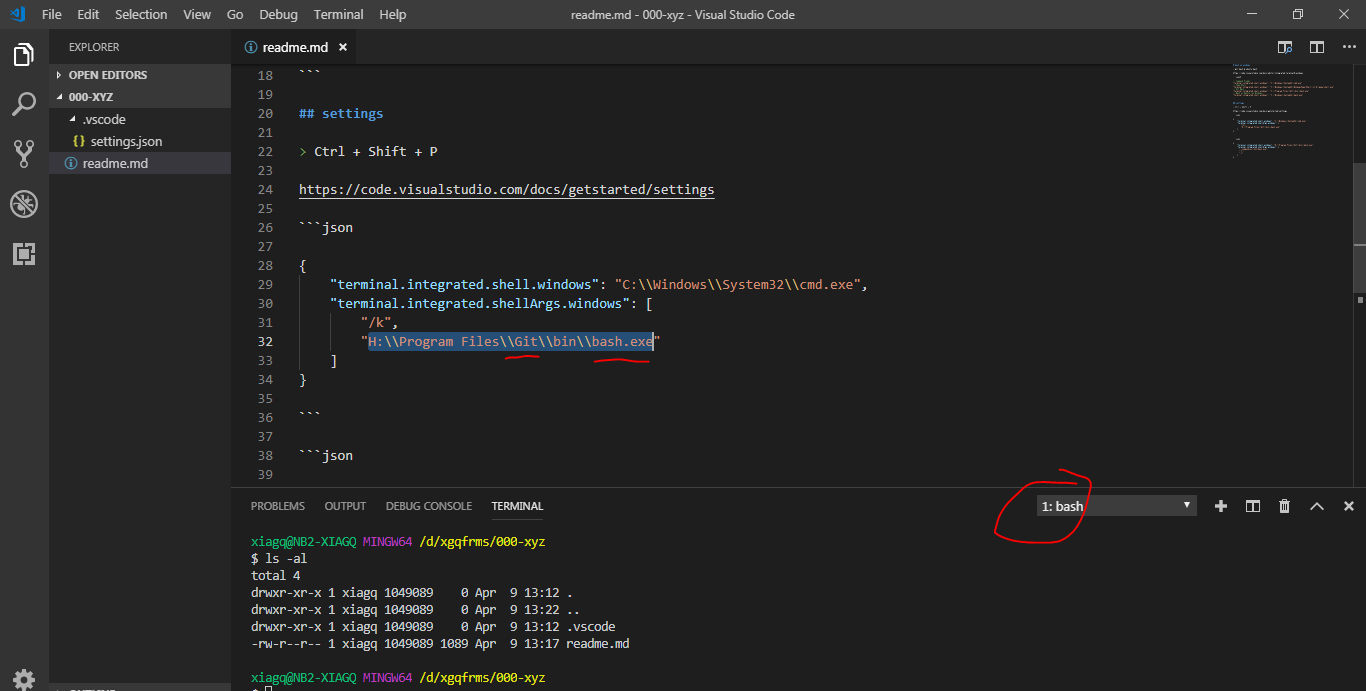This screenshot has width=1366, height=691.
Task: Split the editor right icon
Action: click(1317, 47)
